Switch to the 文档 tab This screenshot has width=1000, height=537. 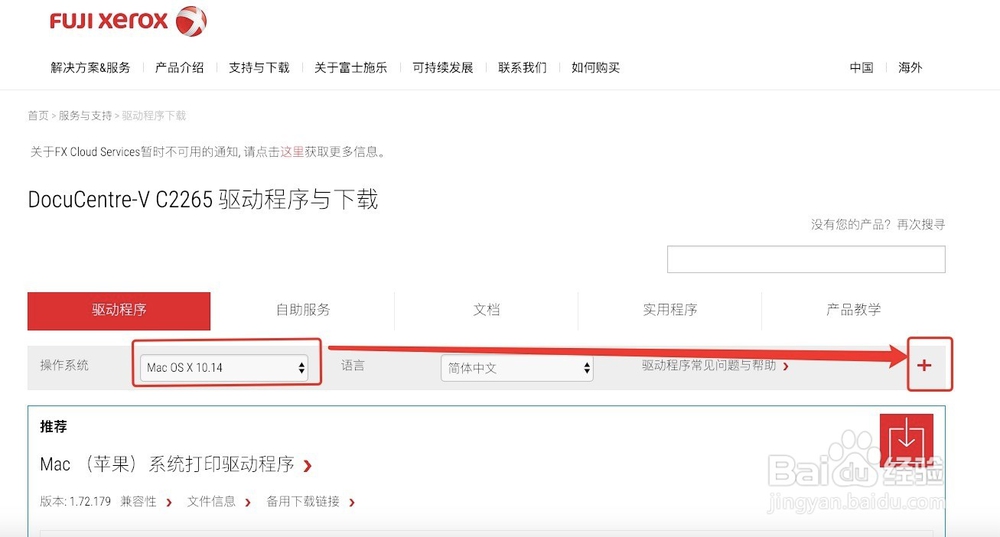click(x=487, y=310)
